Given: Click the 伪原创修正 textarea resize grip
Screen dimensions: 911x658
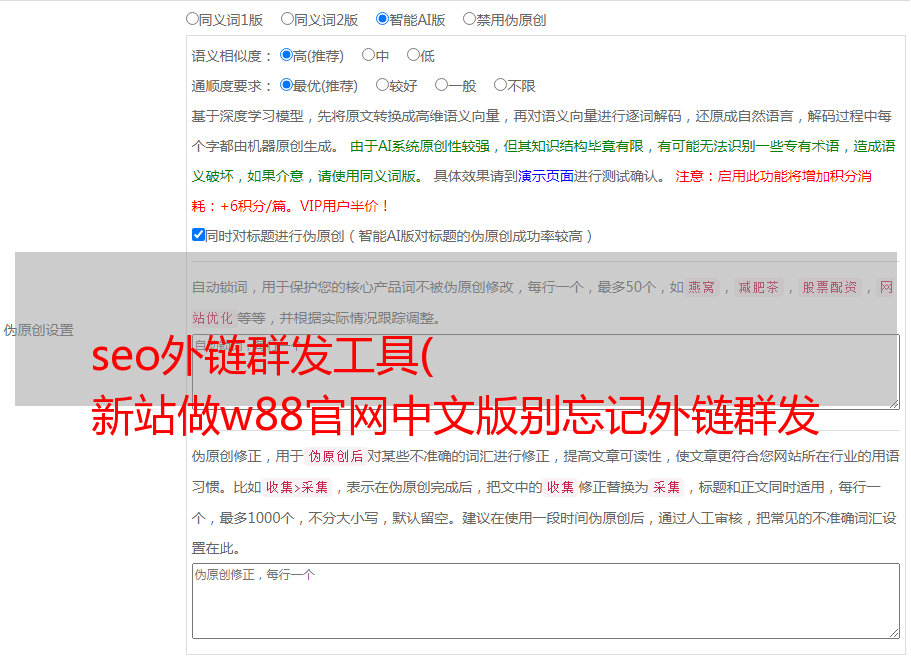Looking at the screenshot, I should (x=894, y=633).
